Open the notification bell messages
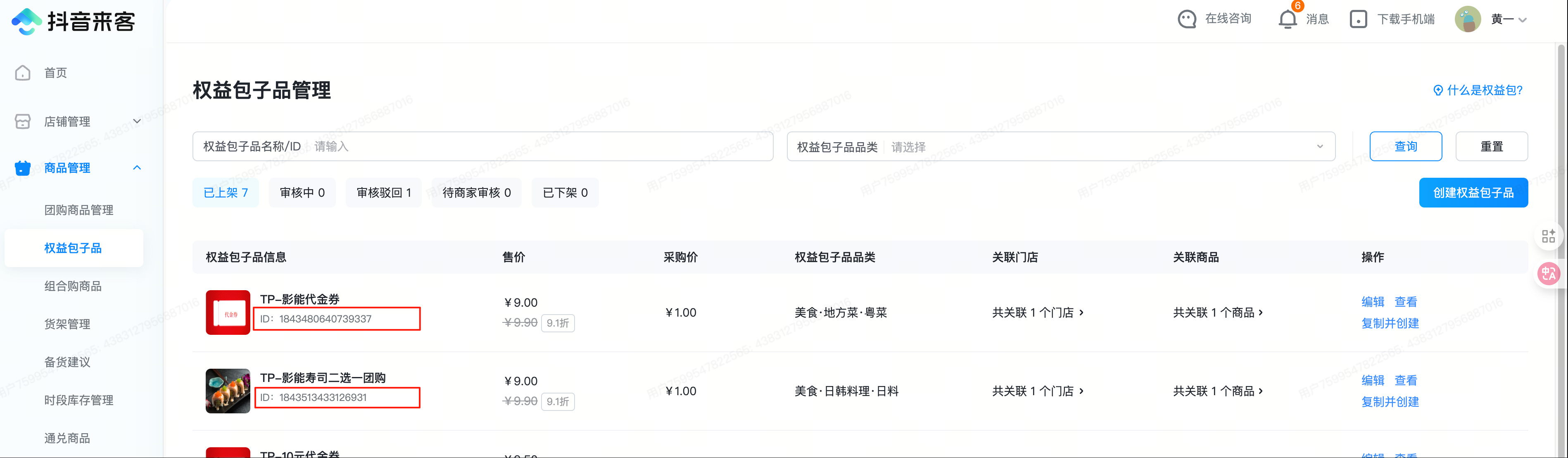This screenshot has height=458, width=1568. pyautogui.click(x=1288, y=19)
